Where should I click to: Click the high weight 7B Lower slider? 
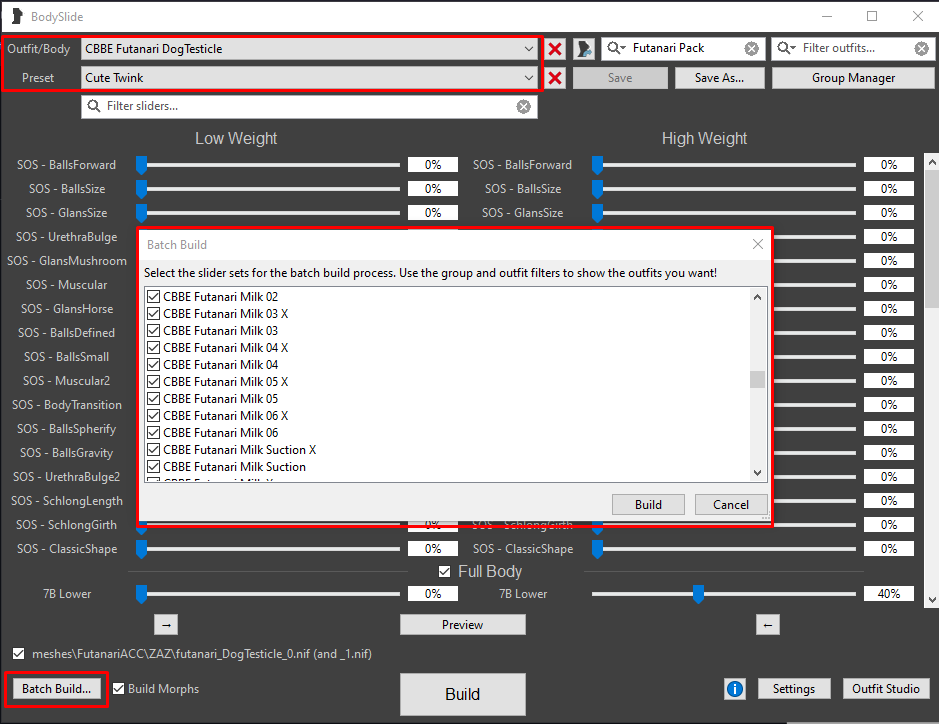tap(723, 594)
